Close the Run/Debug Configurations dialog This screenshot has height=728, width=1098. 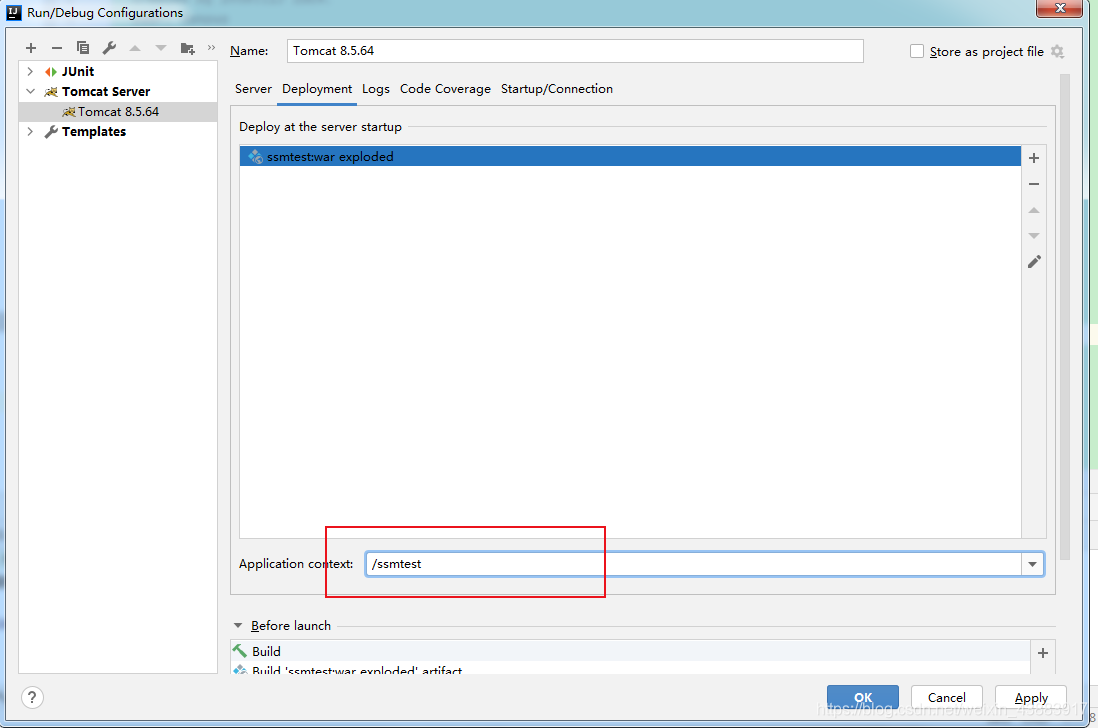coord(1061,8)
